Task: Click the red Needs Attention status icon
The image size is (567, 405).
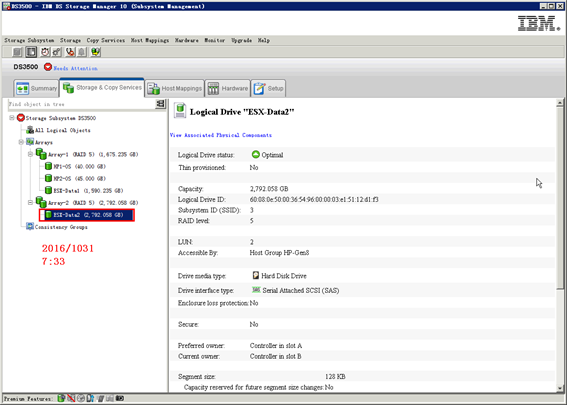Action: [48, 67]
